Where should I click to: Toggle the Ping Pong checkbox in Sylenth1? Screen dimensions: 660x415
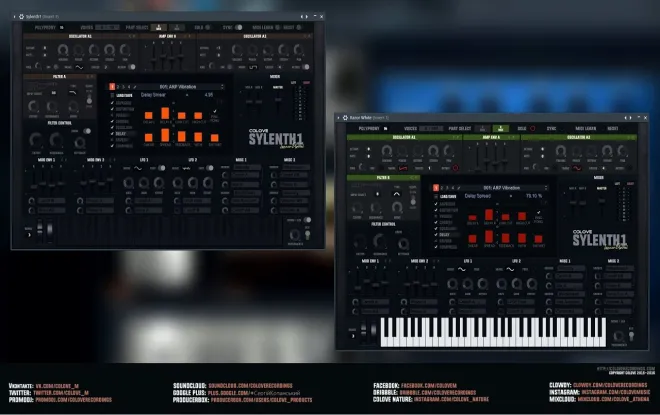coord(215,112)
